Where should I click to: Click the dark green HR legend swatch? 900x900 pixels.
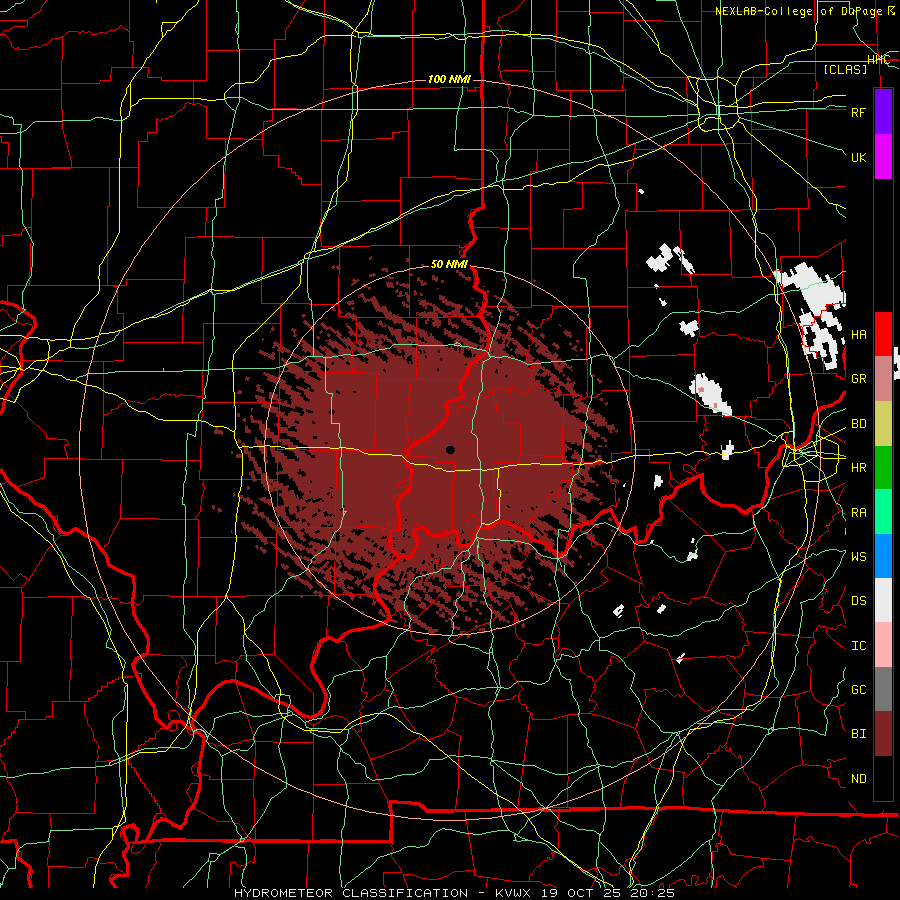point(883,468)
